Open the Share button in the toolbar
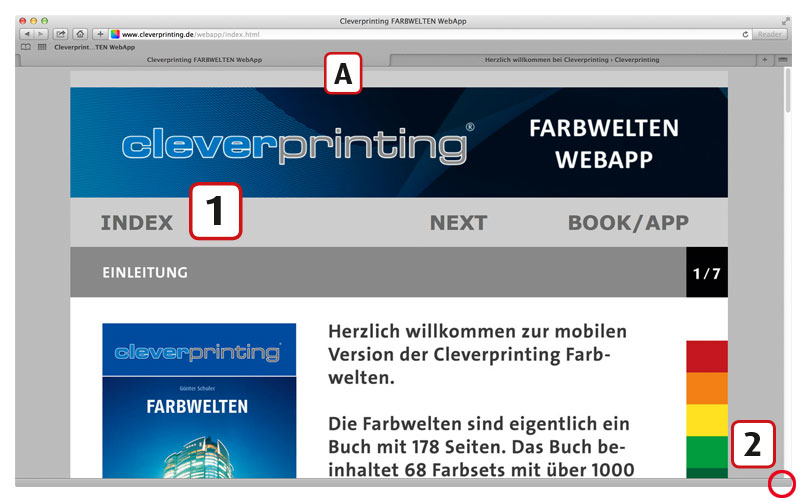 tap(60, 34)
